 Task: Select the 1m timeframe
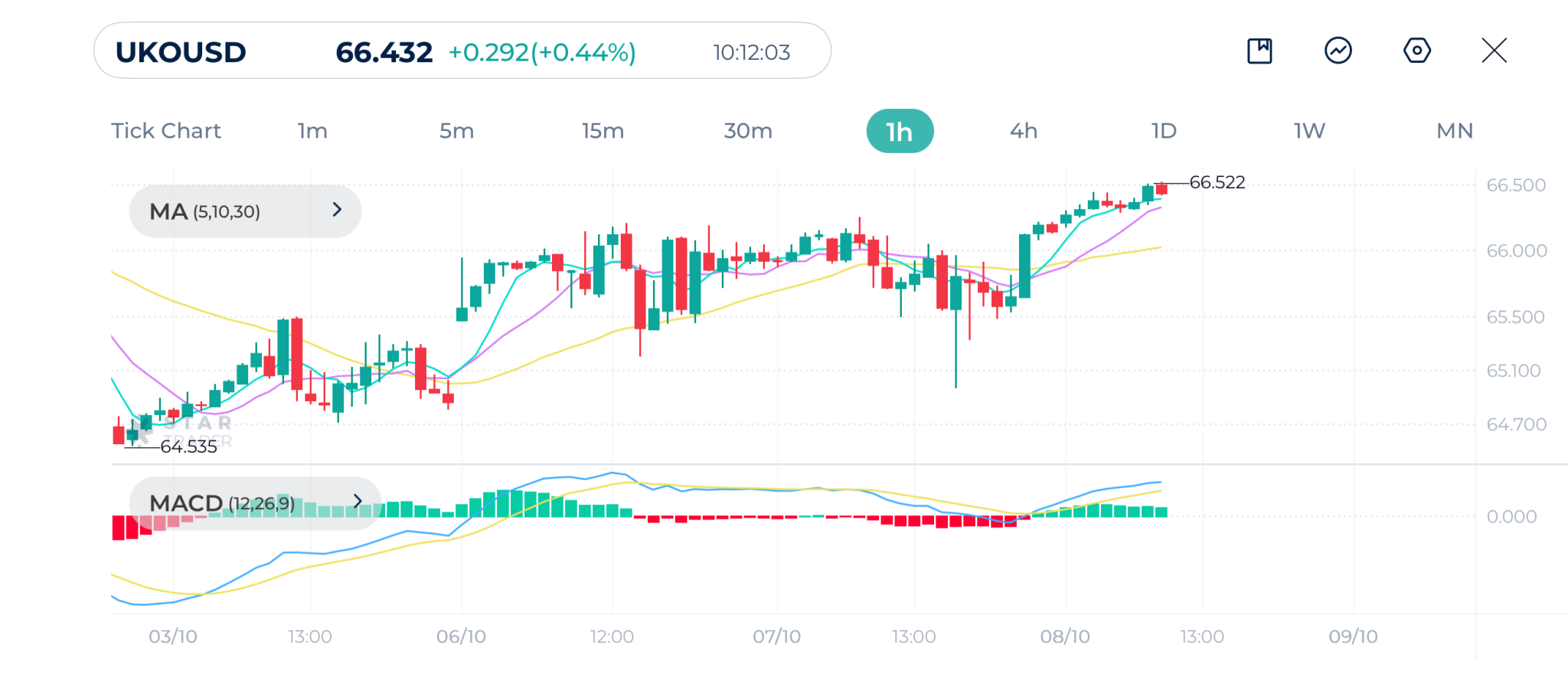[312, 131]
